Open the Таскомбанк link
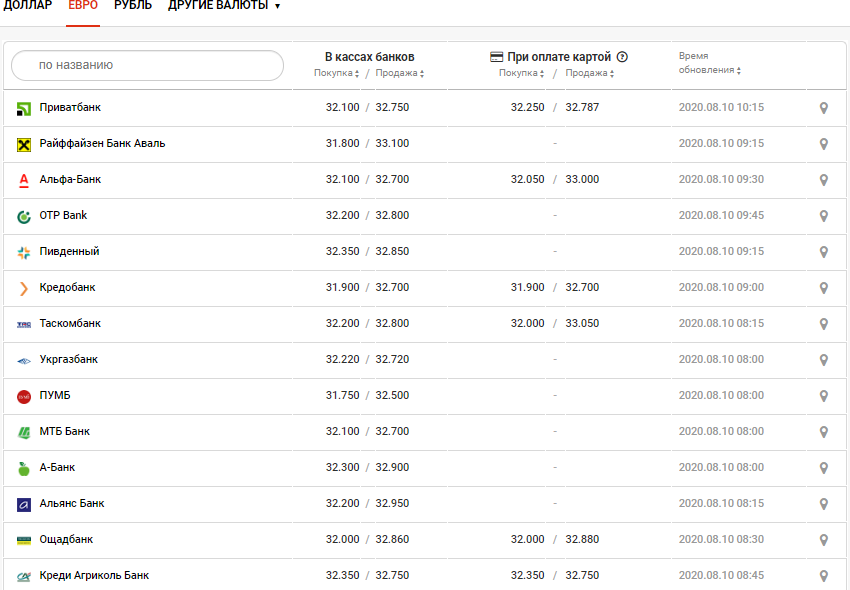The width and height of the screenshot is (850, 590). click(x=70, y=323)
